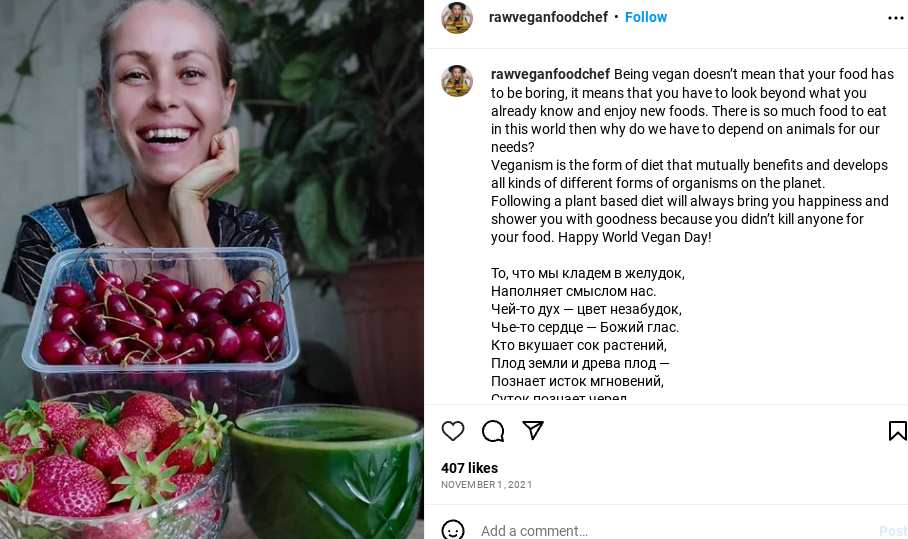Focus the Add a comment field
The height and width of the screenshot is (539, 908).
tap(660, 531)
